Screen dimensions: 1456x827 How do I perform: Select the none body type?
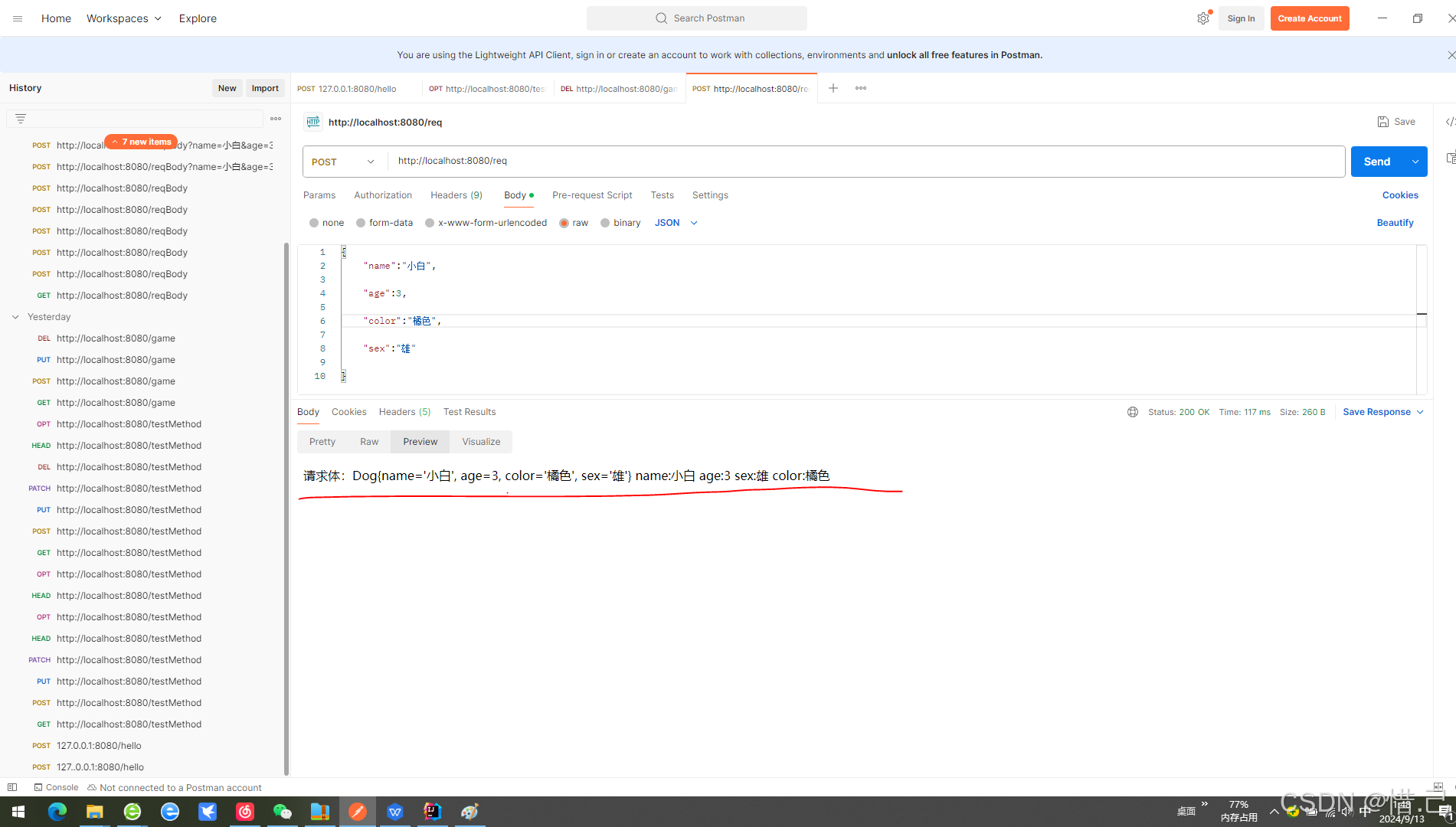(314, 223)
